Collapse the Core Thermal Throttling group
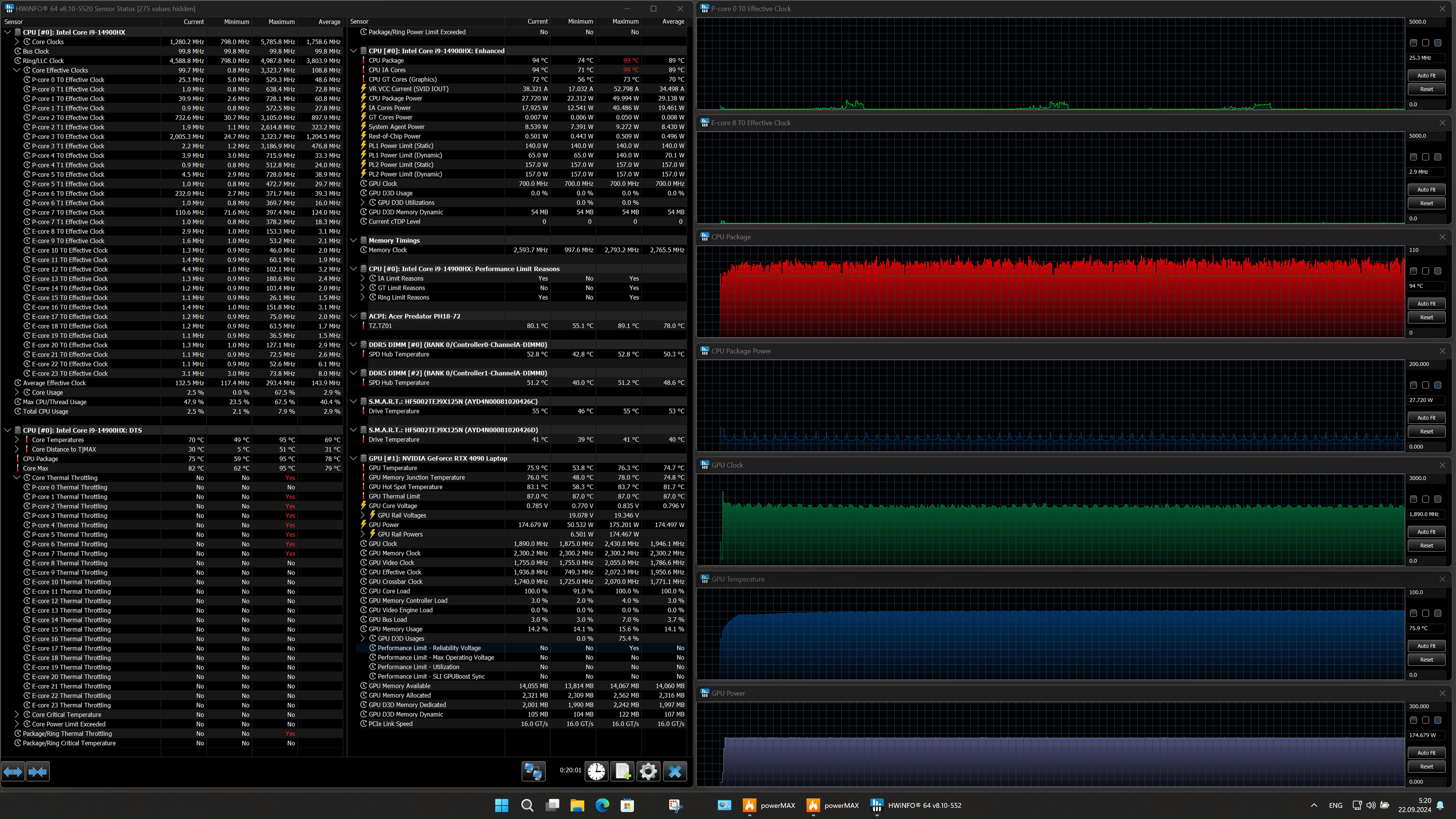The height and width of the screenshot is (819, 1456). (17, 477)
